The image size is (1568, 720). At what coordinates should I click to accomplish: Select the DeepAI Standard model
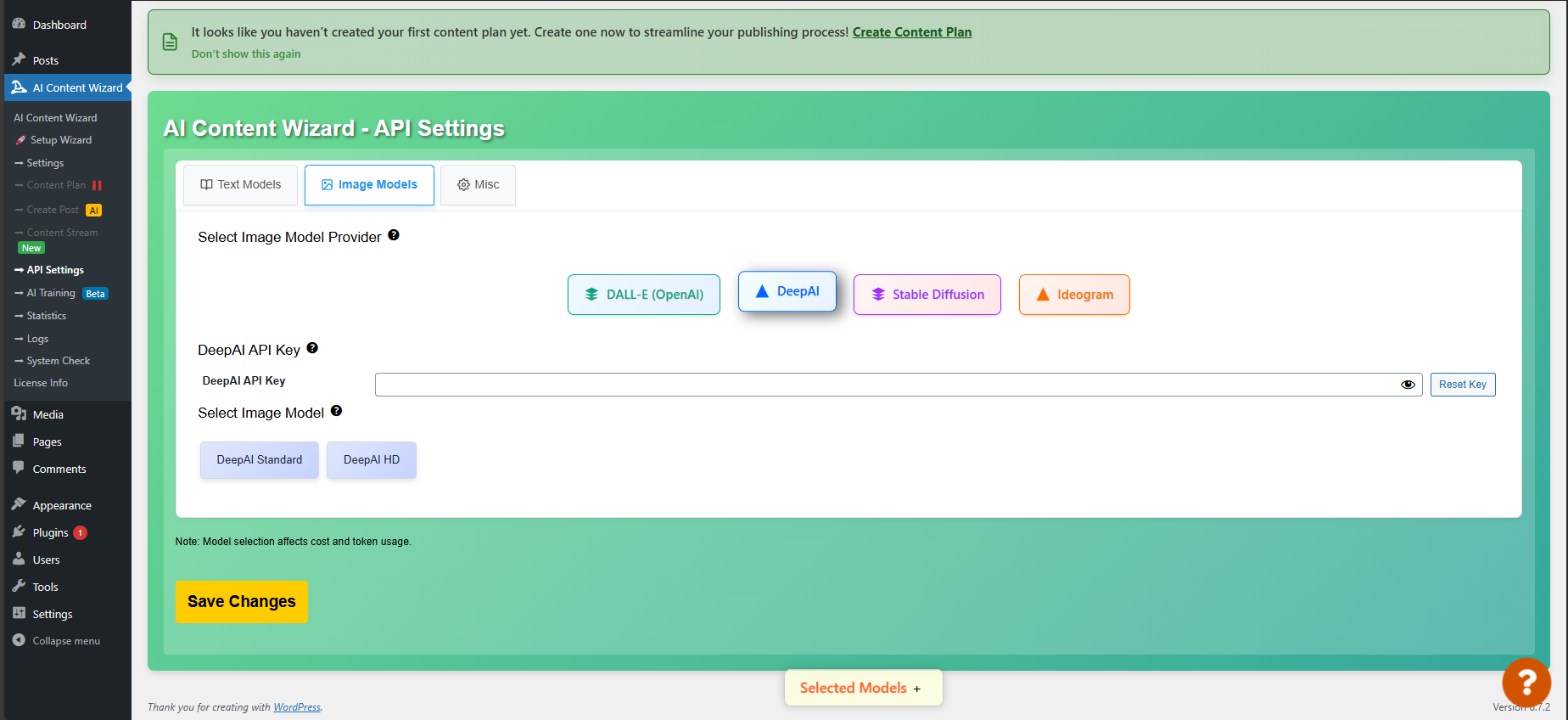(260, 460)
